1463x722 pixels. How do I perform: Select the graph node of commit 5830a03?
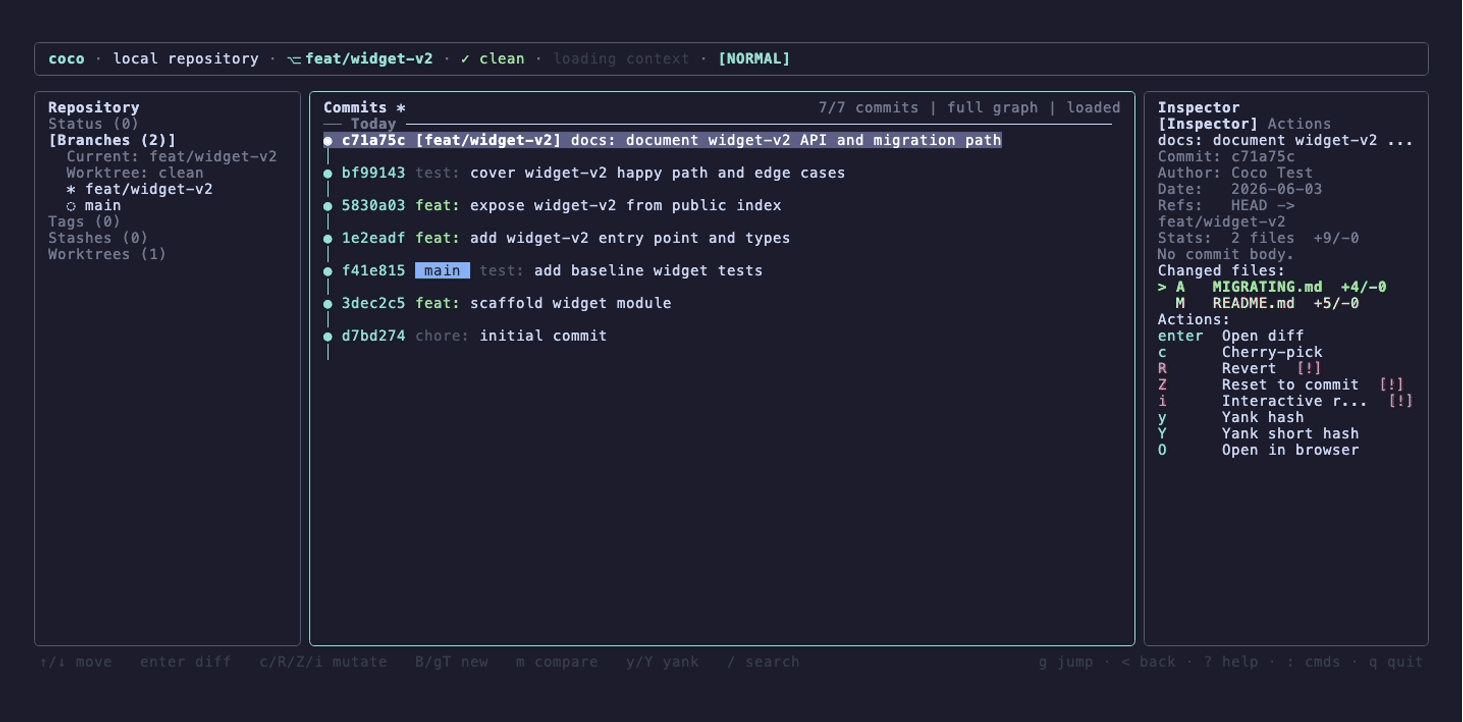(x=328, y=206)
